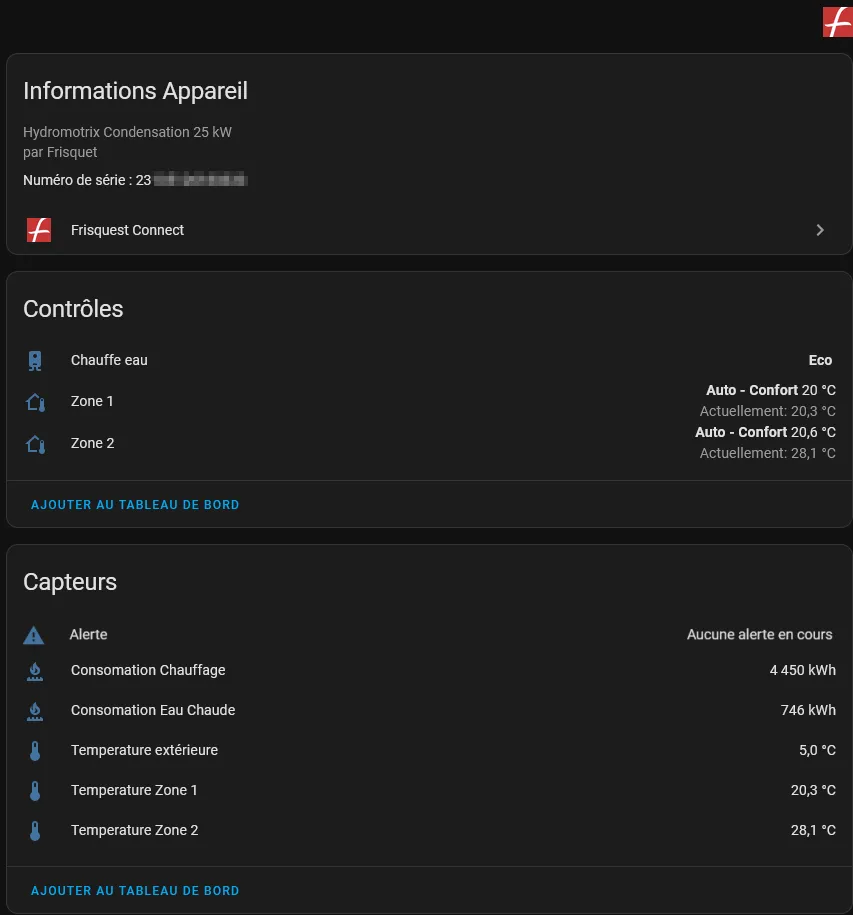The height and width of the screenshot is (915, 853).
Task: Click the Temperature extérieure thermometer icon
Action: point(35,750)
